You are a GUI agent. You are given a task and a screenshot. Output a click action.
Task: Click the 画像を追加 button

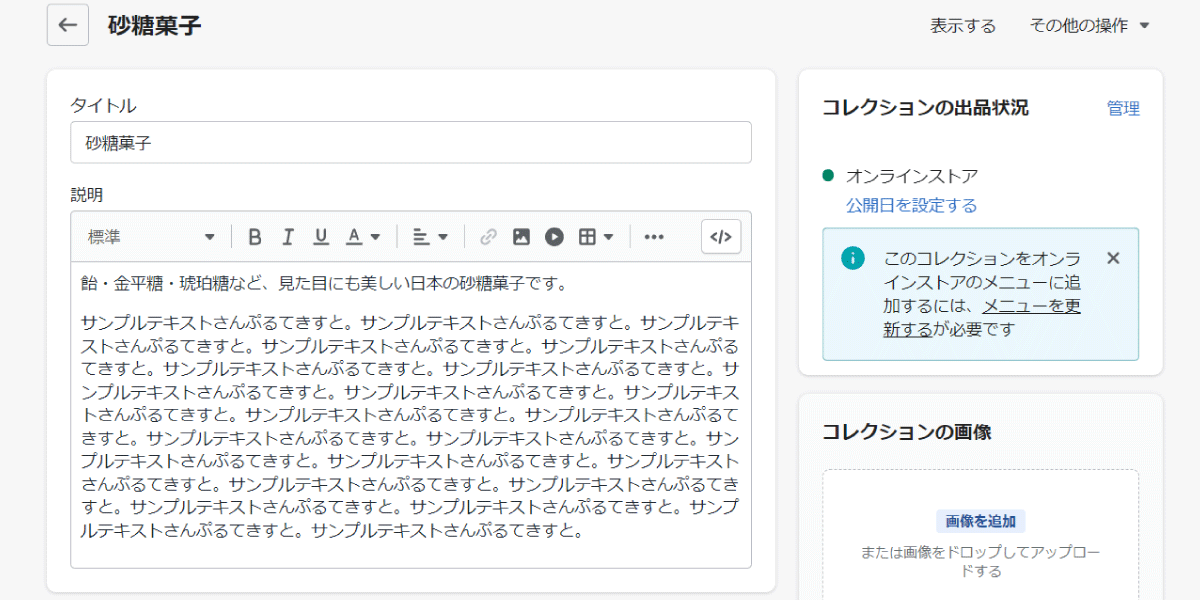click(980, 521)
